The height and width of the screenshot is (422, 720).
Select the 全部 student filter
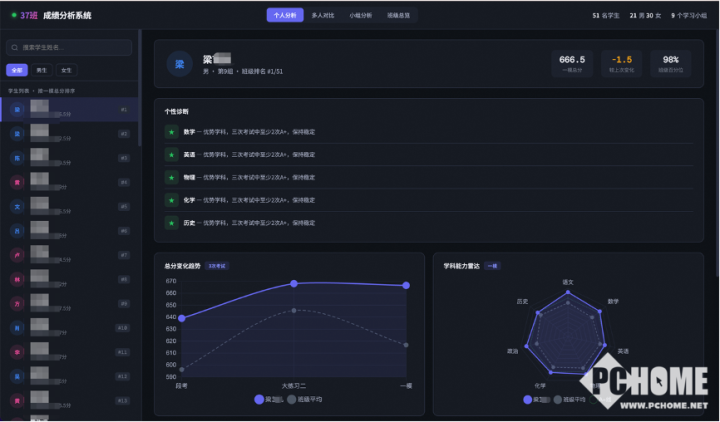pyautogui.click(x=17, y=70)
